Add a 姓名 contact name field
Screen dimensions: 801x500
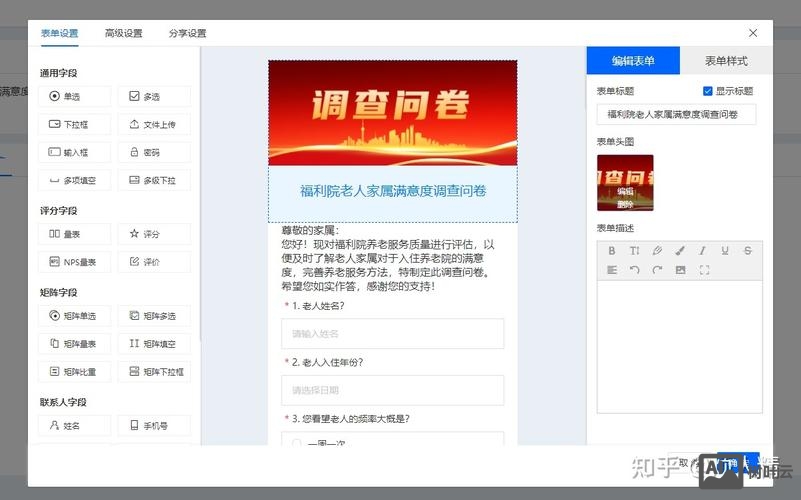point(75,425)
